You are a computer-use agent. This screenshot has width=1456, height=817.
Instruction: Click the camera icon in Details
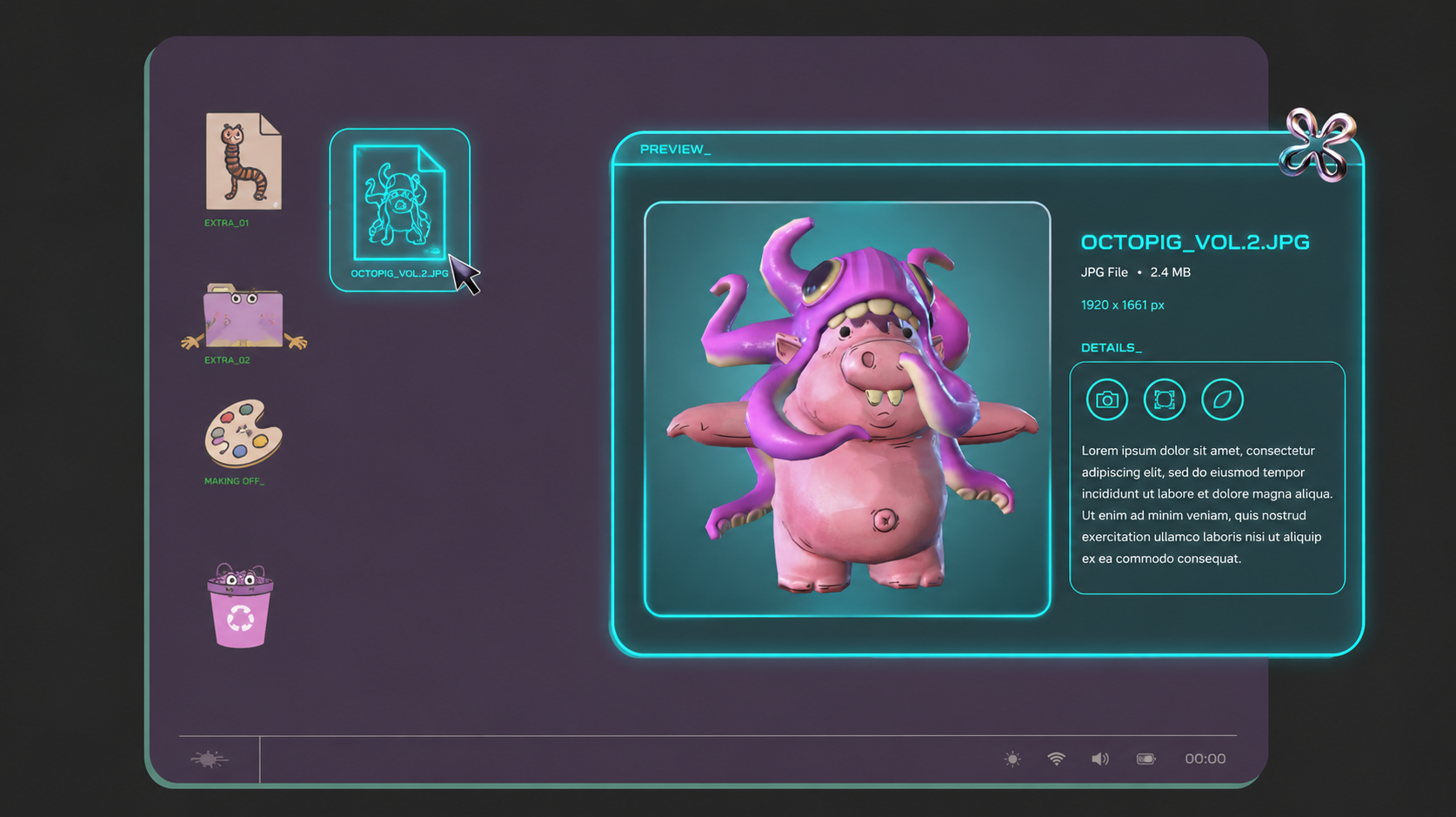coord(1106,400)
